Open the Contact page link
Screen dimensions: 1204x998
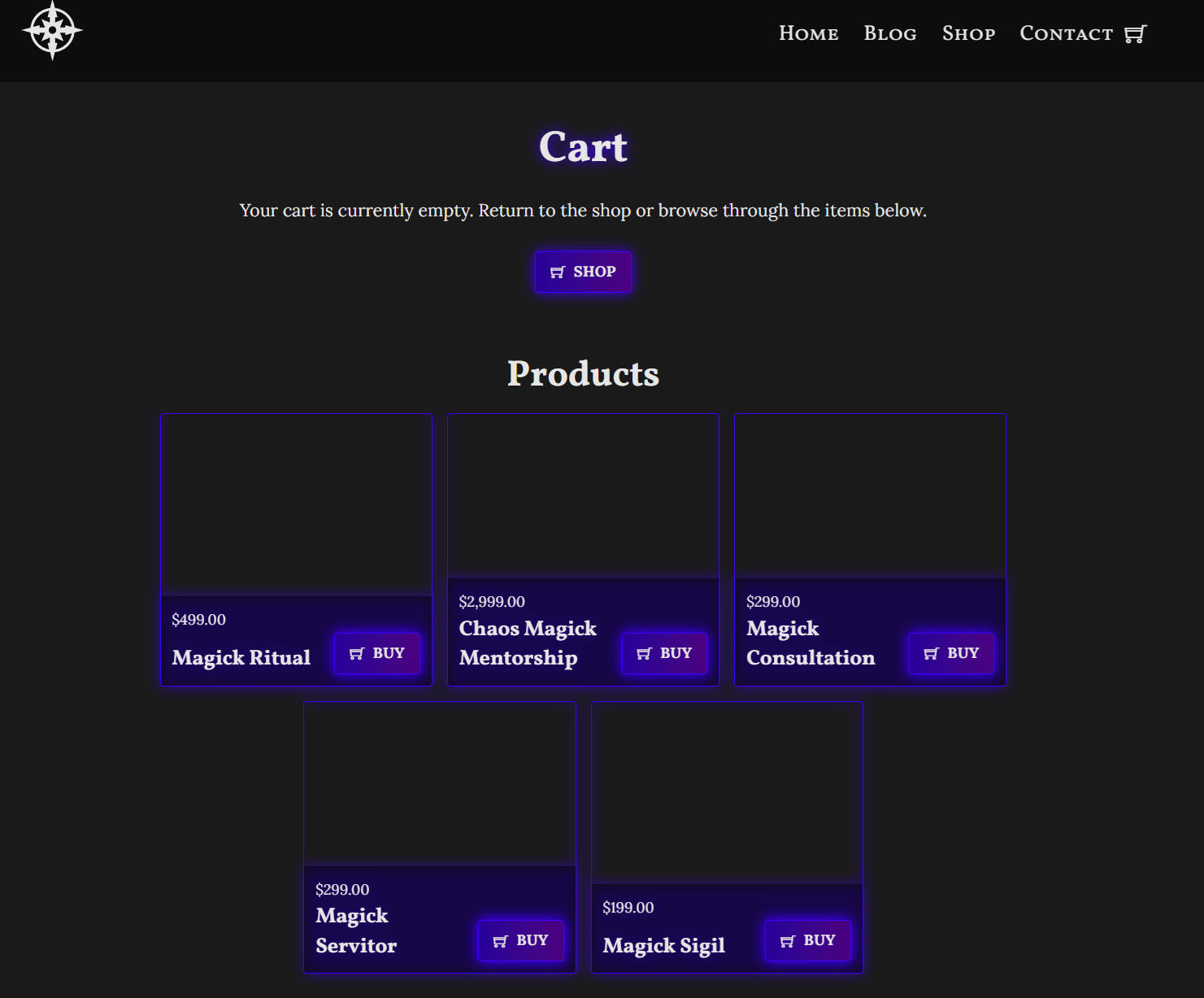pyautogui.click(x=1066, y=33)
